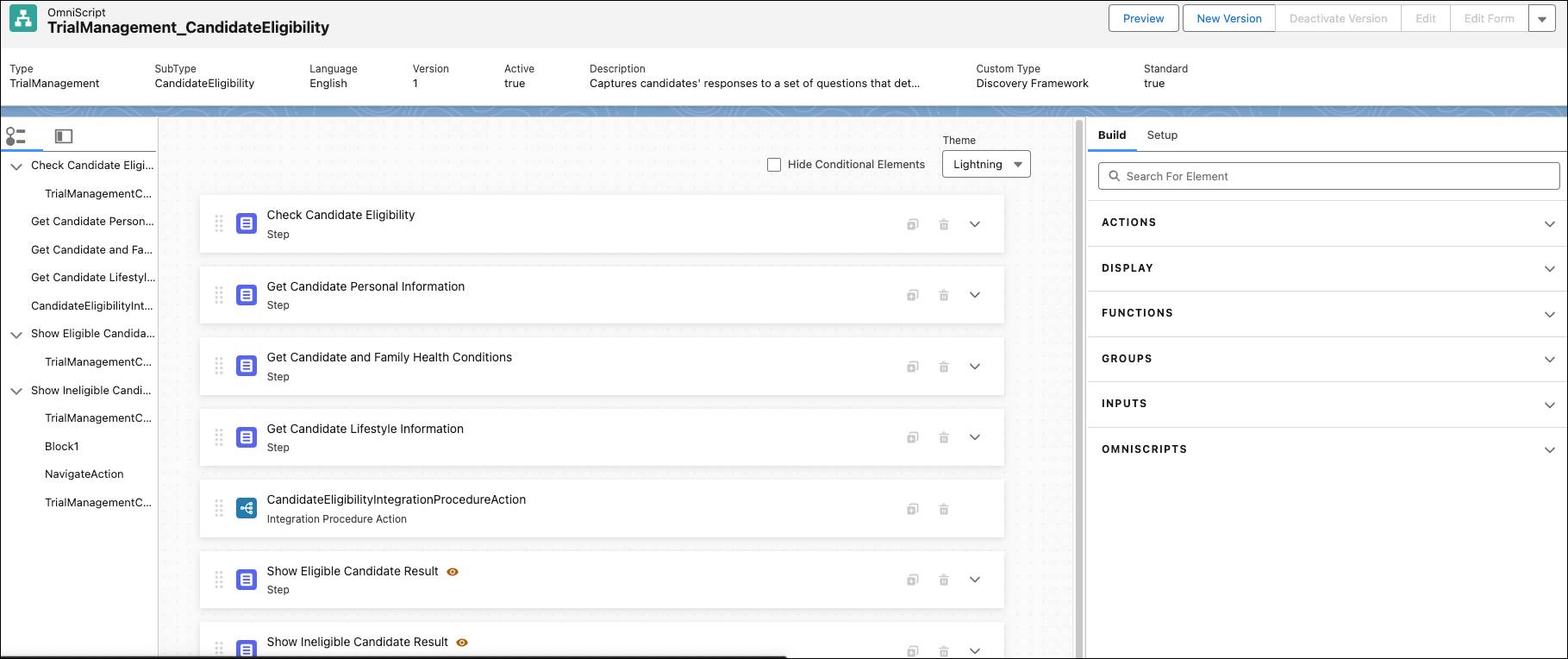Clone the CandidateEligibilityIntegrationProcedureAction element

912,509
